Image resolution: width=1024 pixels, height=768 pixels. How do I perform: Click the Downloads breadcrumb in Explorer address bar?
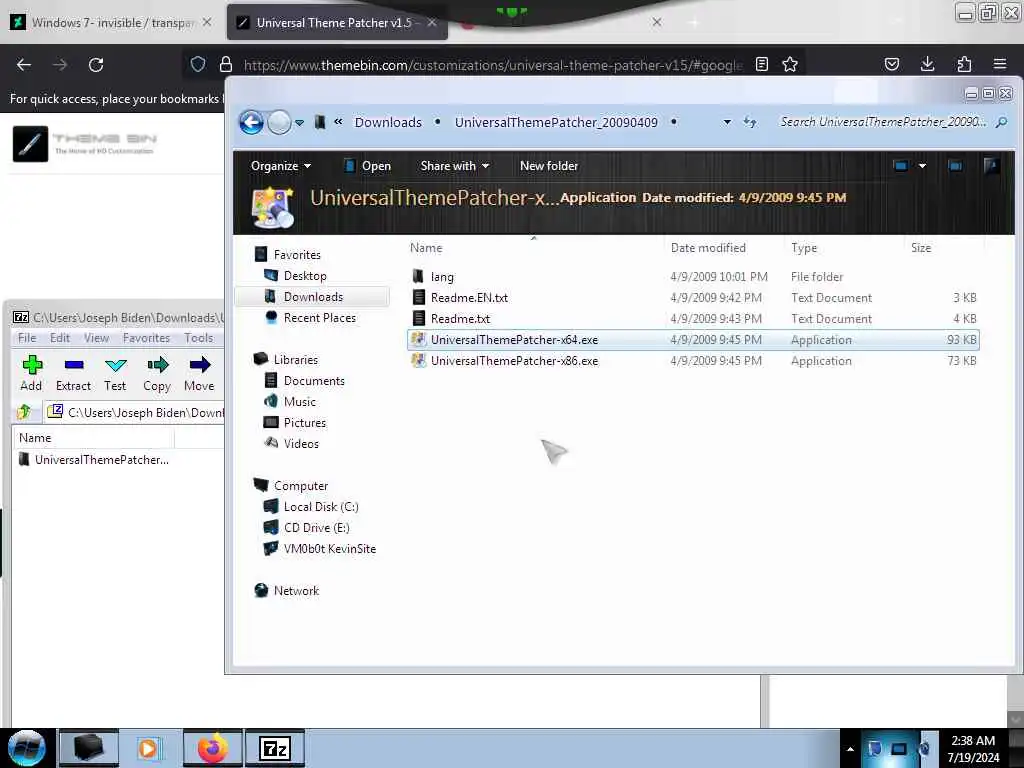pos(388,122)
